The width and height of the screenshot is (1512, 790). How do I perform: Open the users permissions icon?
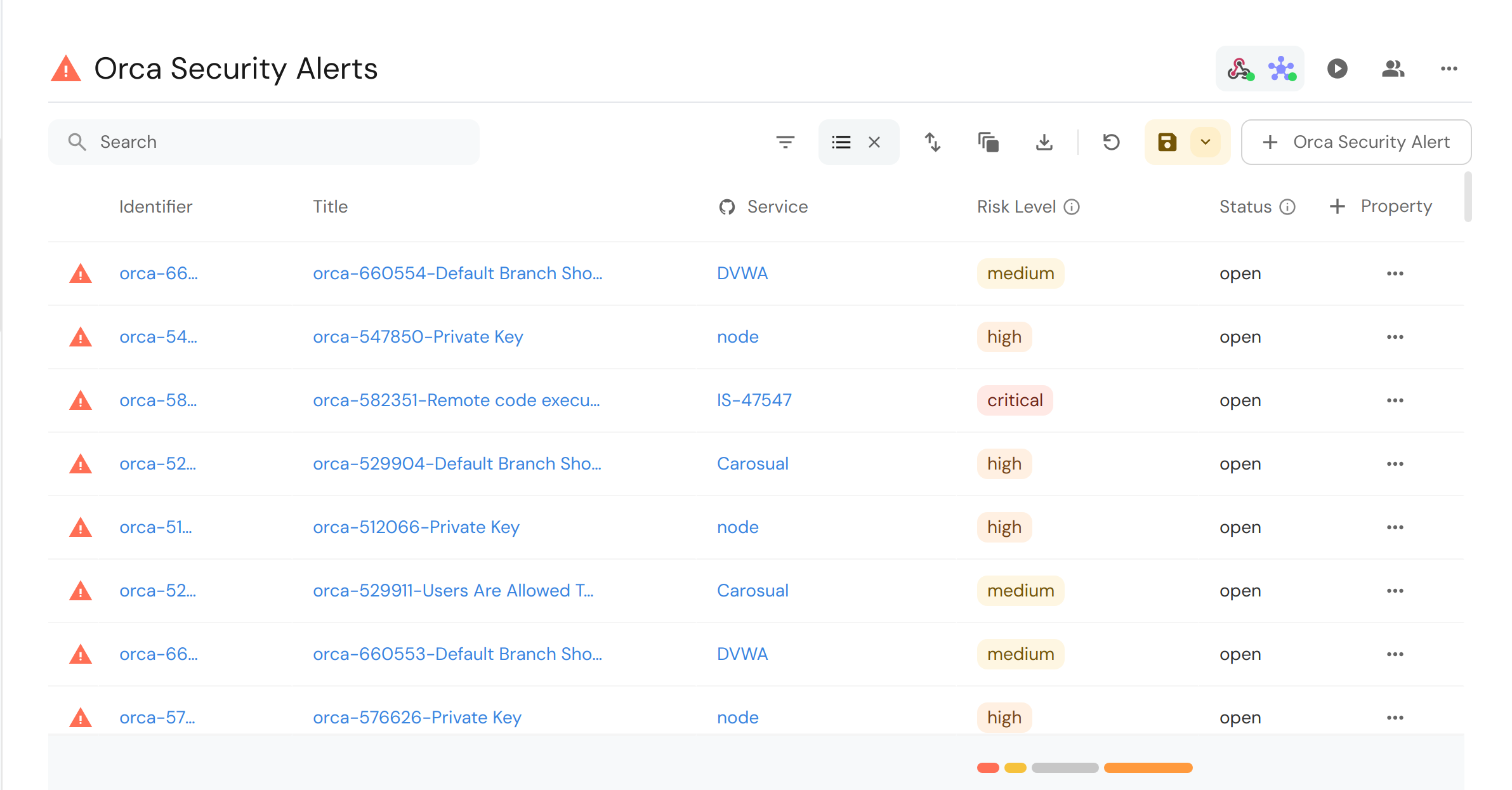[x=1393, y=69]
